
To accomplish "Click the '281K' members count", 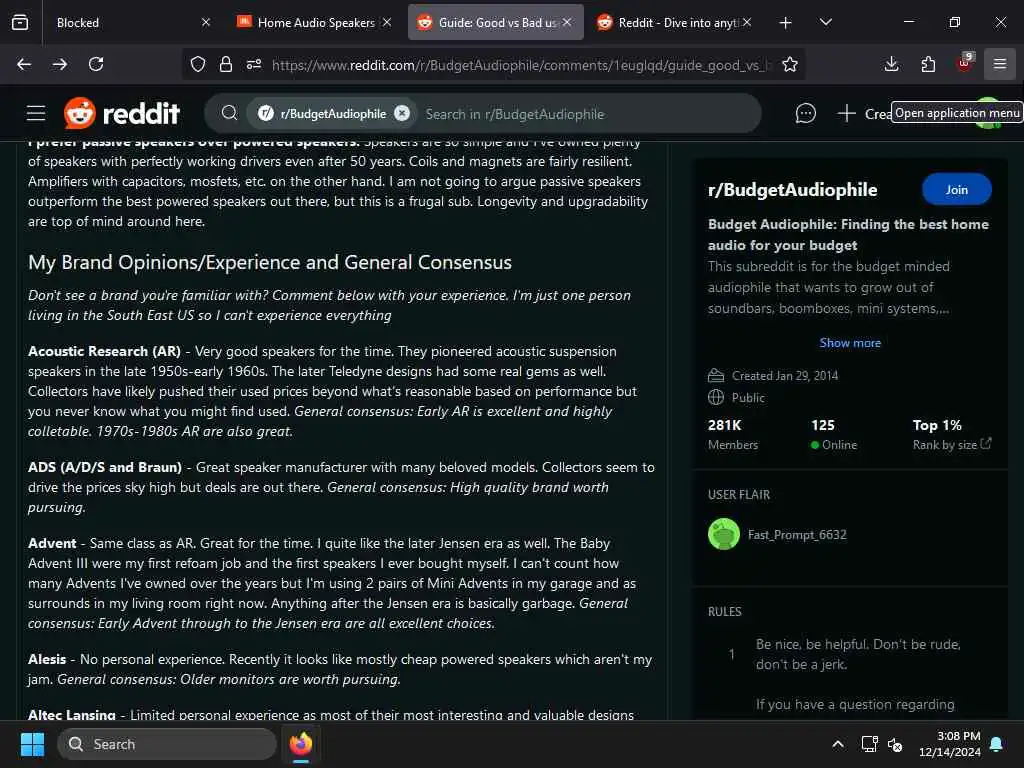I will (x=724, y=425).
